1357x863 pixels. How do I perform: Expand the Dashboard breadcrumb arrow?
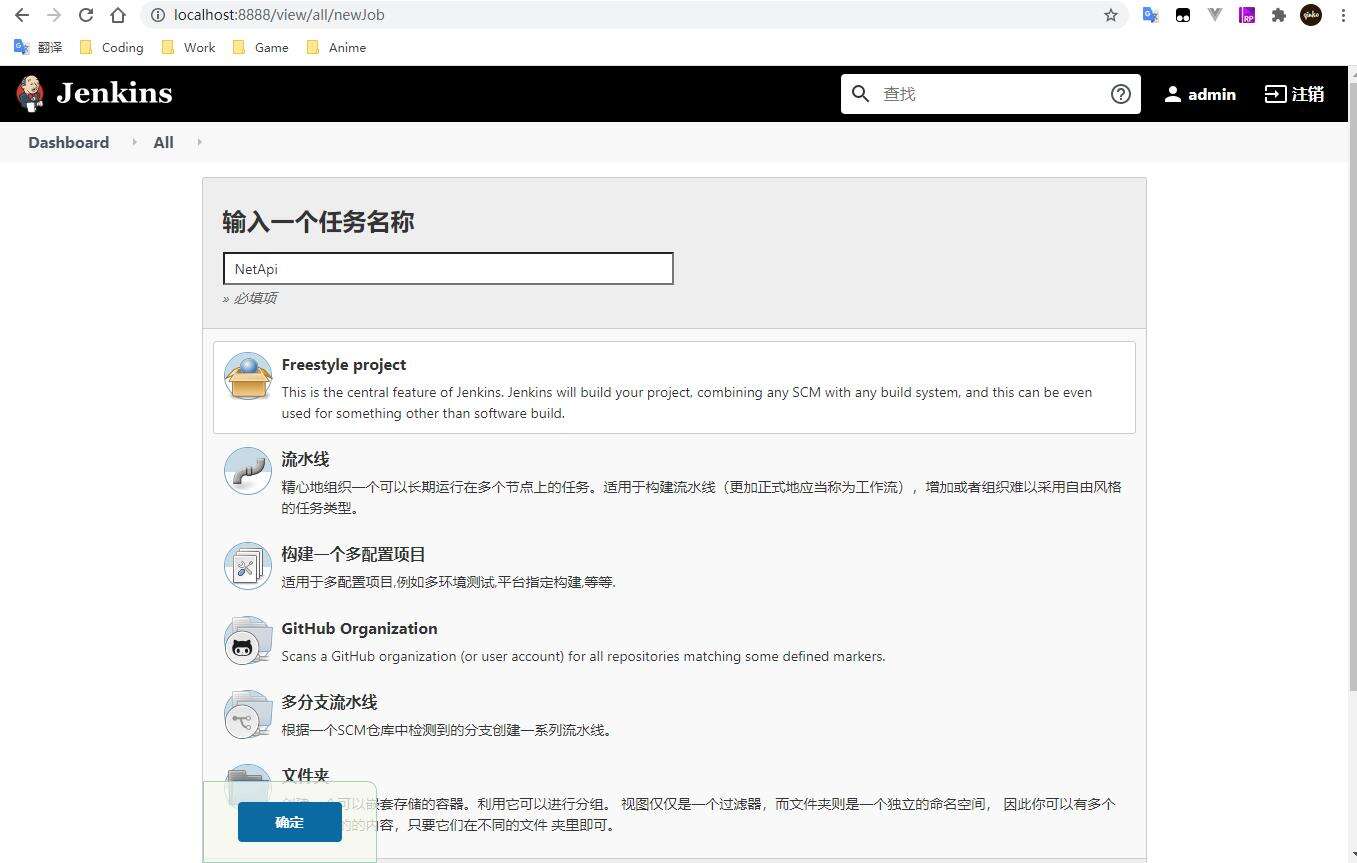tap(134, 142)
